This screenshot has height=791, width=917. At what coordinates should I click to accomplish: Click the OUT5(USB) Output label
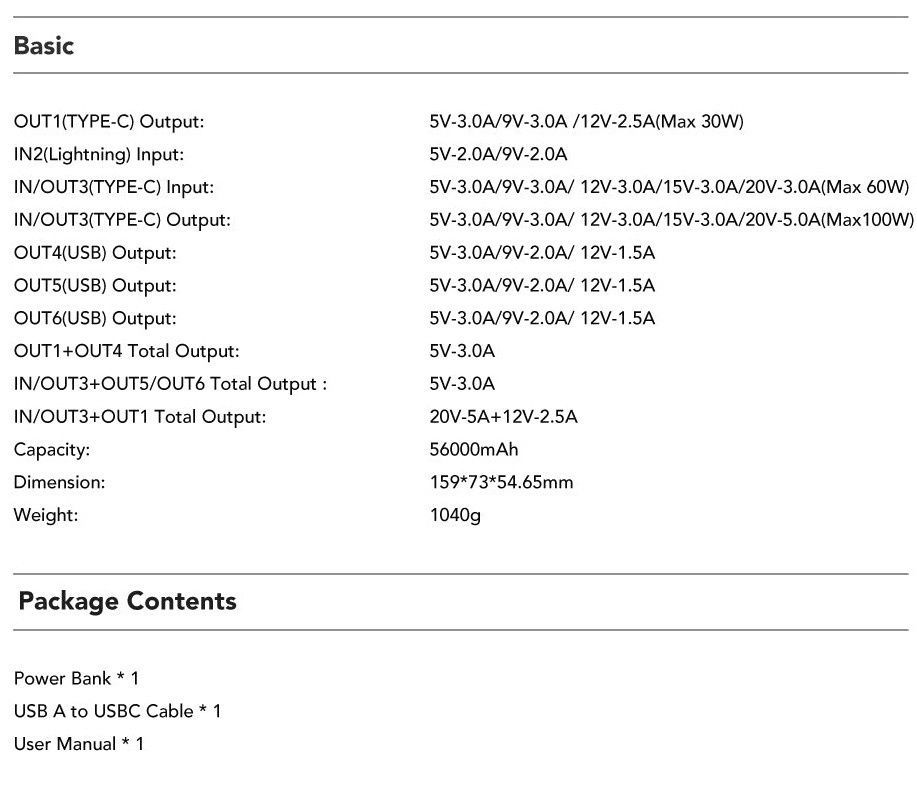pos(95,285)
